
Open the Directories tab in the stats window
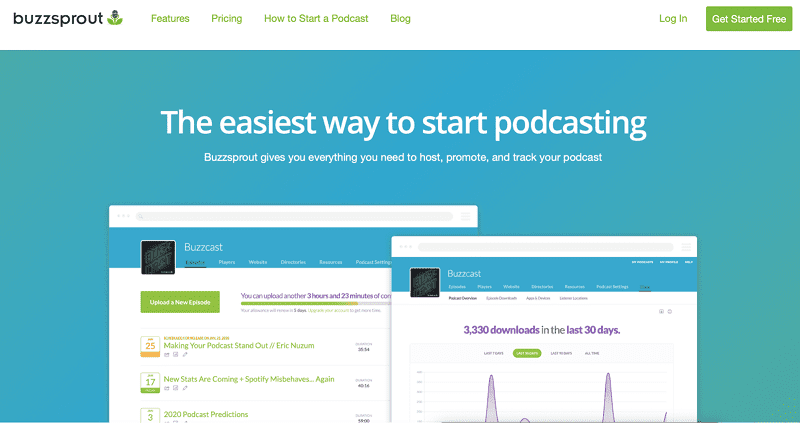pyautogui.click(x=542, y=287)
